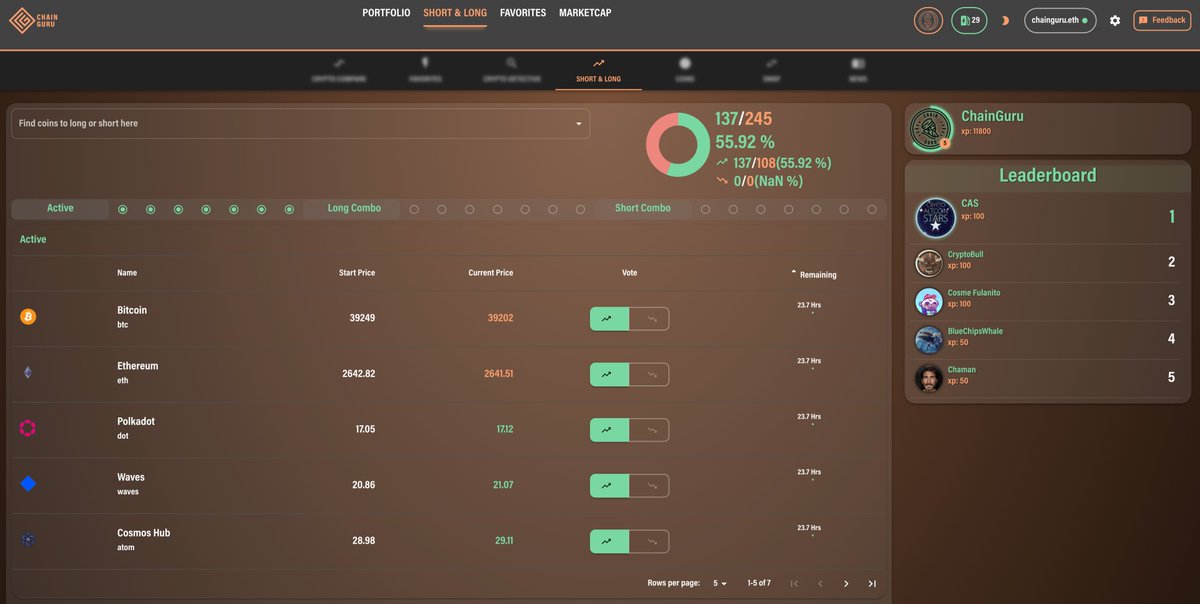
Task: Vote long on Polkadot
Action: click(x=609, y=430)
